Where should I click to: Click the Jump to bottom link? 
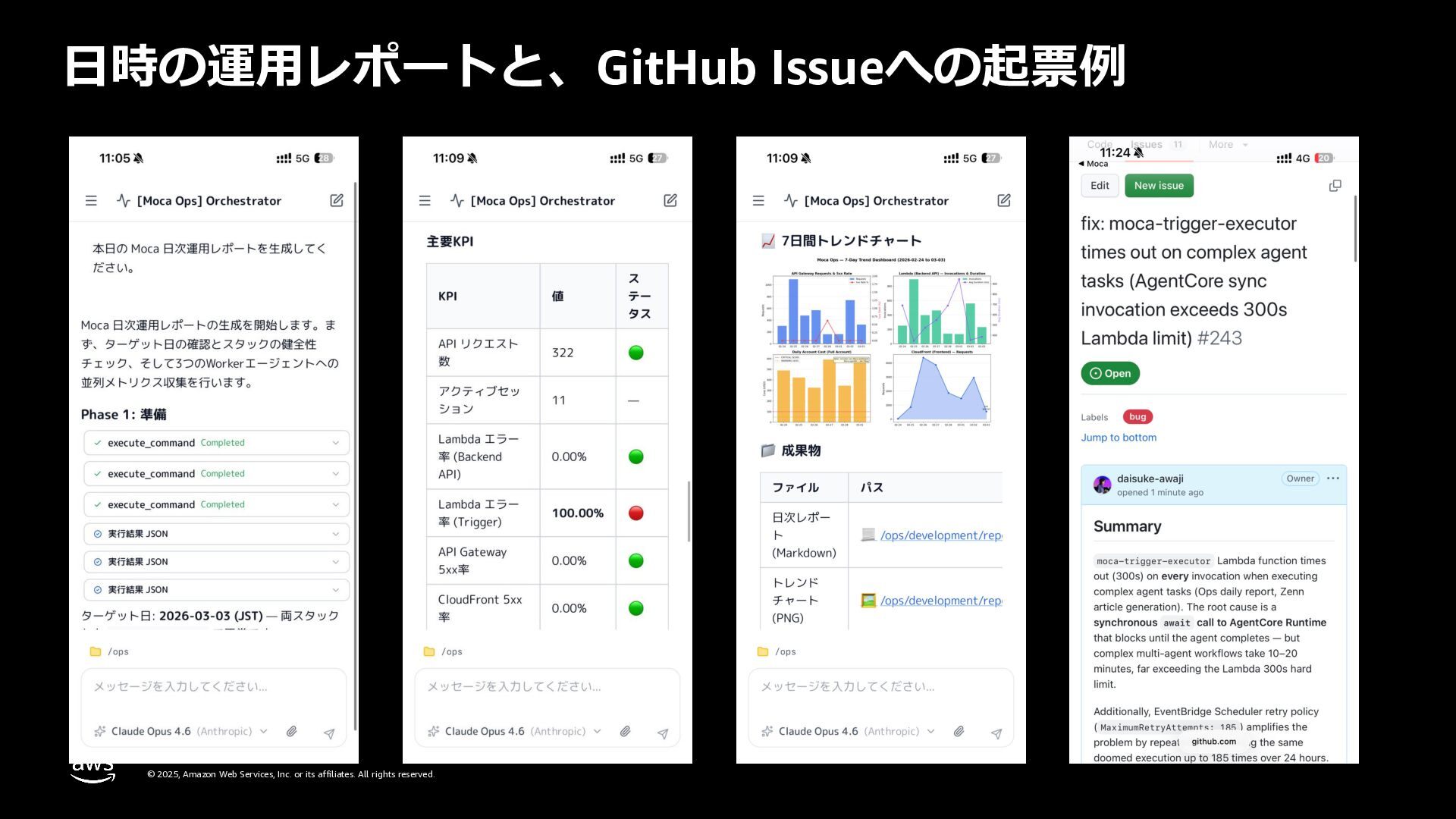coord(1119,438)
